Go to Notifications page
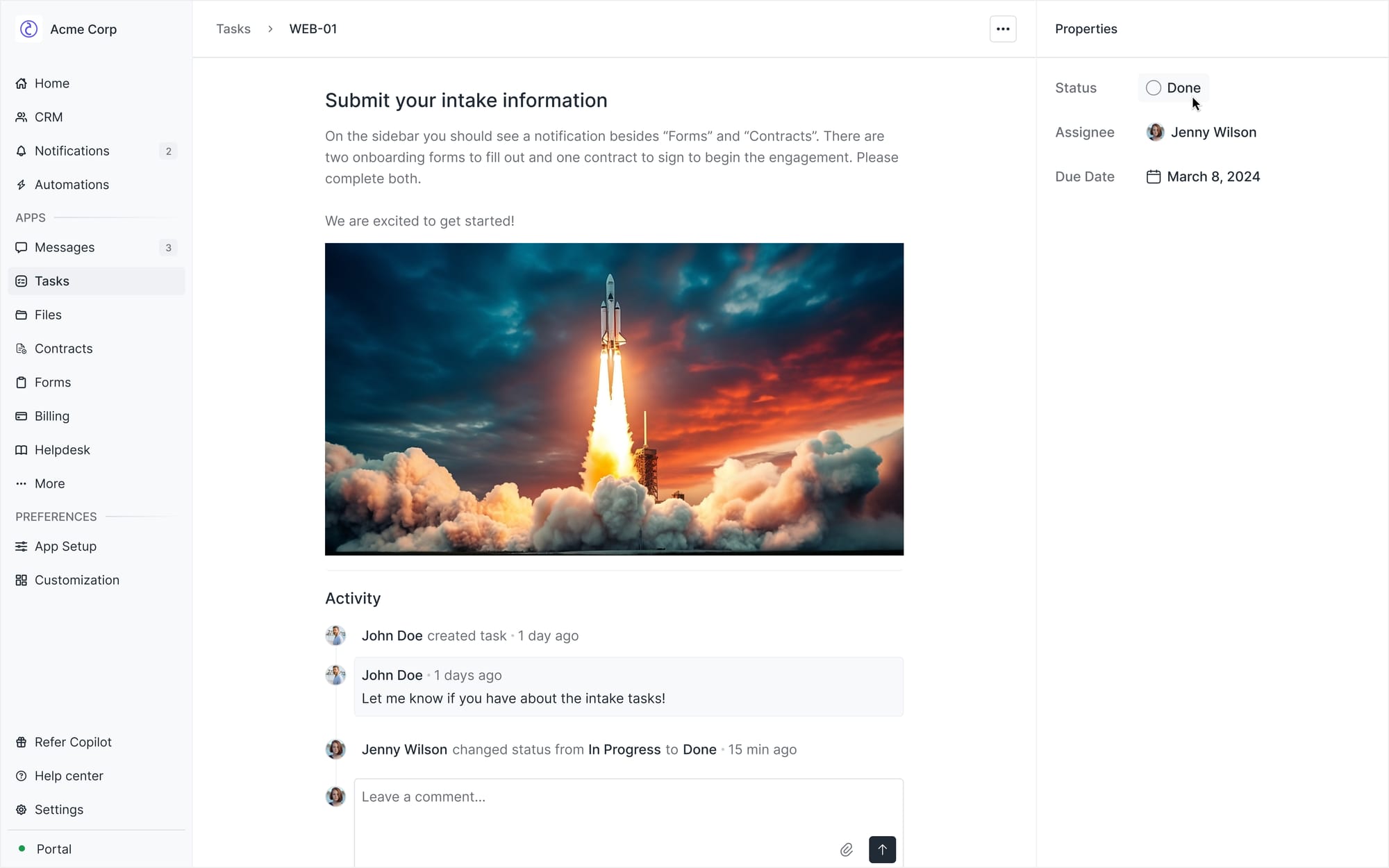This screenshot has width=1389, height=868. pyautogui.click(x=72, y=151)
